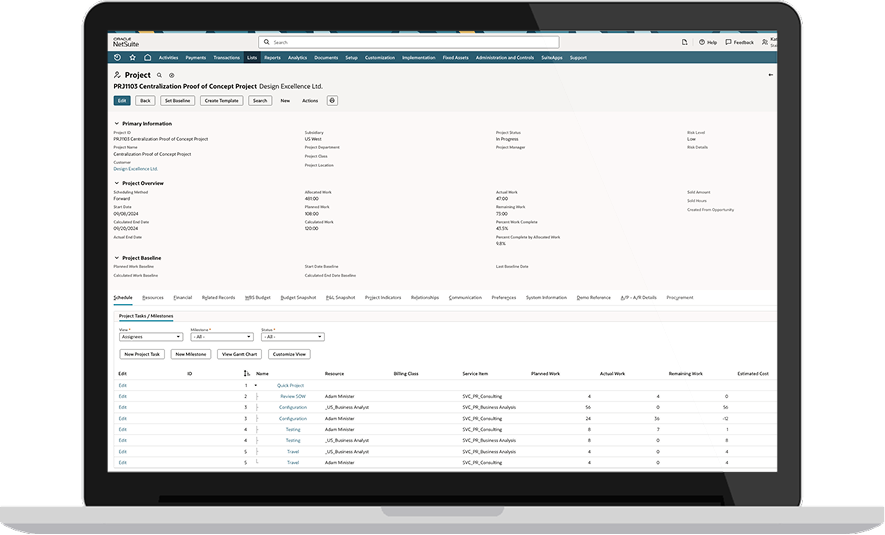The width and height of the screenshot is (885, 535).
Task: Click the Customize View button
Action: 289,354
